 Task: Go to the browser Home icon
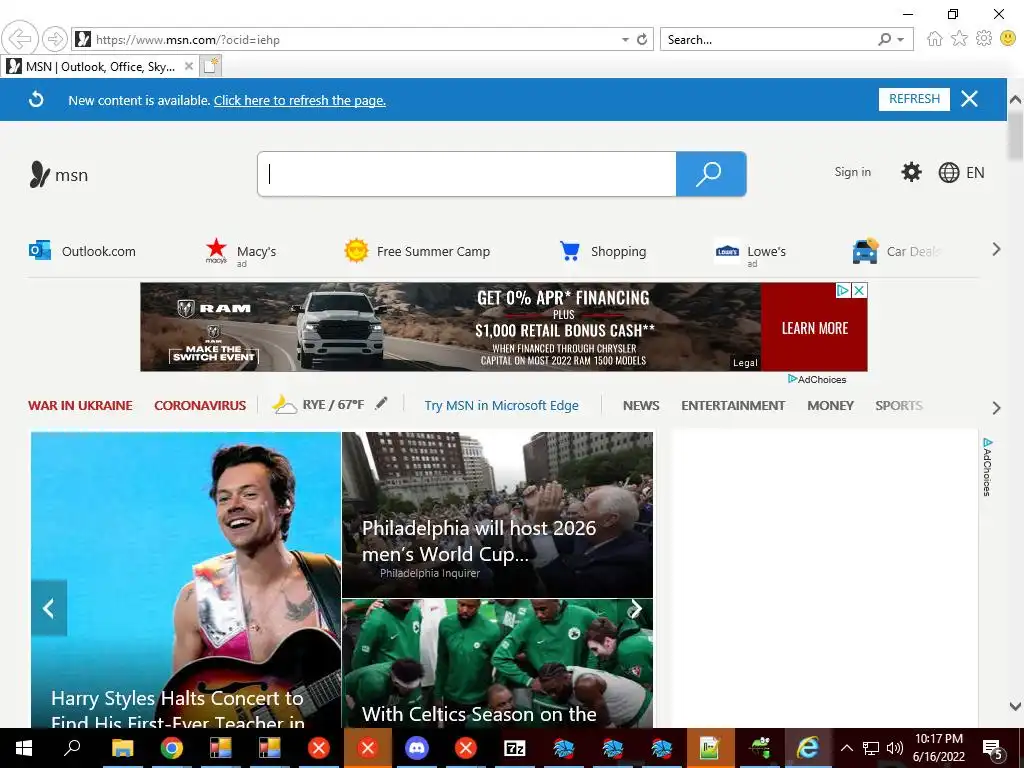coord(935,39)
